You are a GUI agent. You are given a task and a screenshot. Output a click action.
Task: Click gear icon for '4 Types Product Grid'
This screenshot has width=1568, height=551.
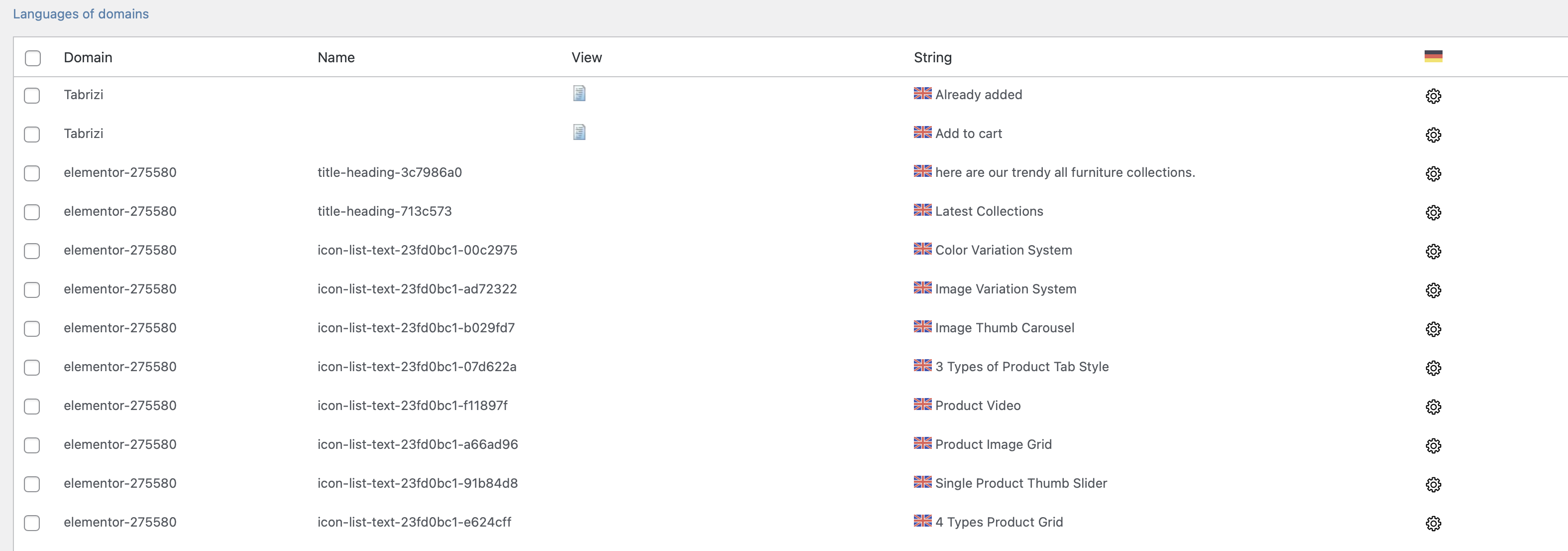pyautogui.click(x=1433, y=524)
